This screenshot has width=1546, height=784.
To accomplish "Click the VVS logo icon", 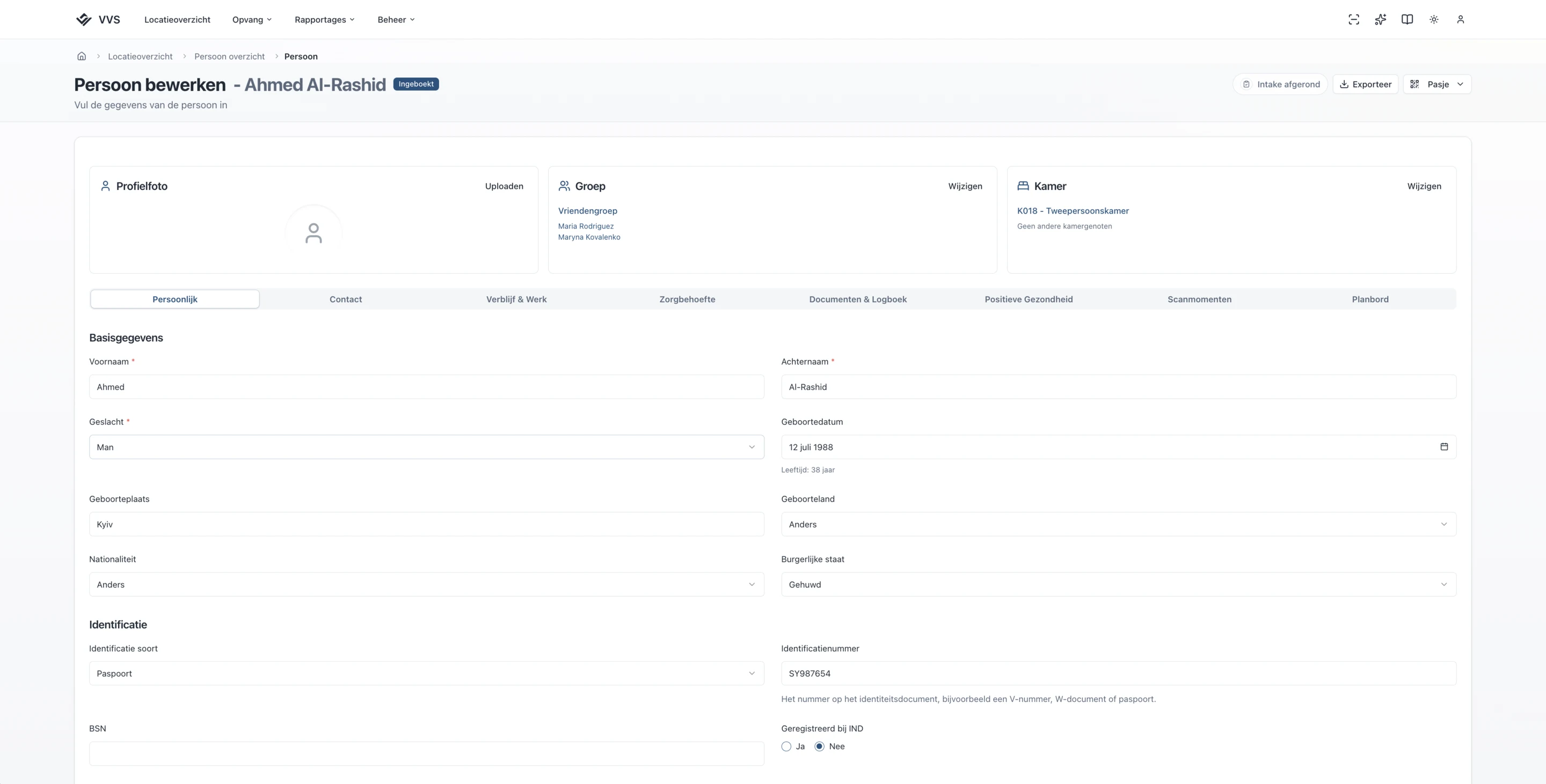I will click(x=83, y=19).
